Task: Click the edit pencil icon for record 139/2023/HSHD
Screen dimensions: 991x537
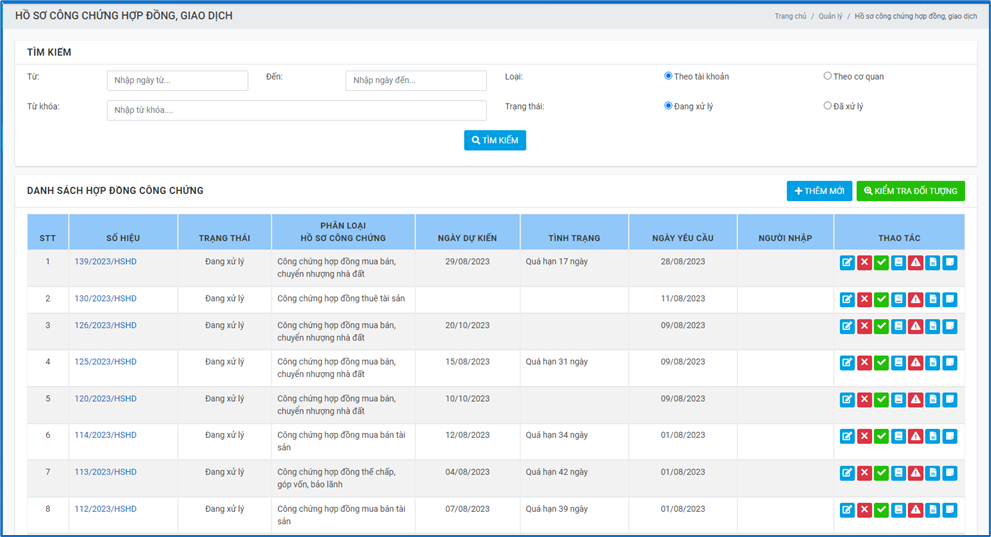Action: [x=847, y=262]
